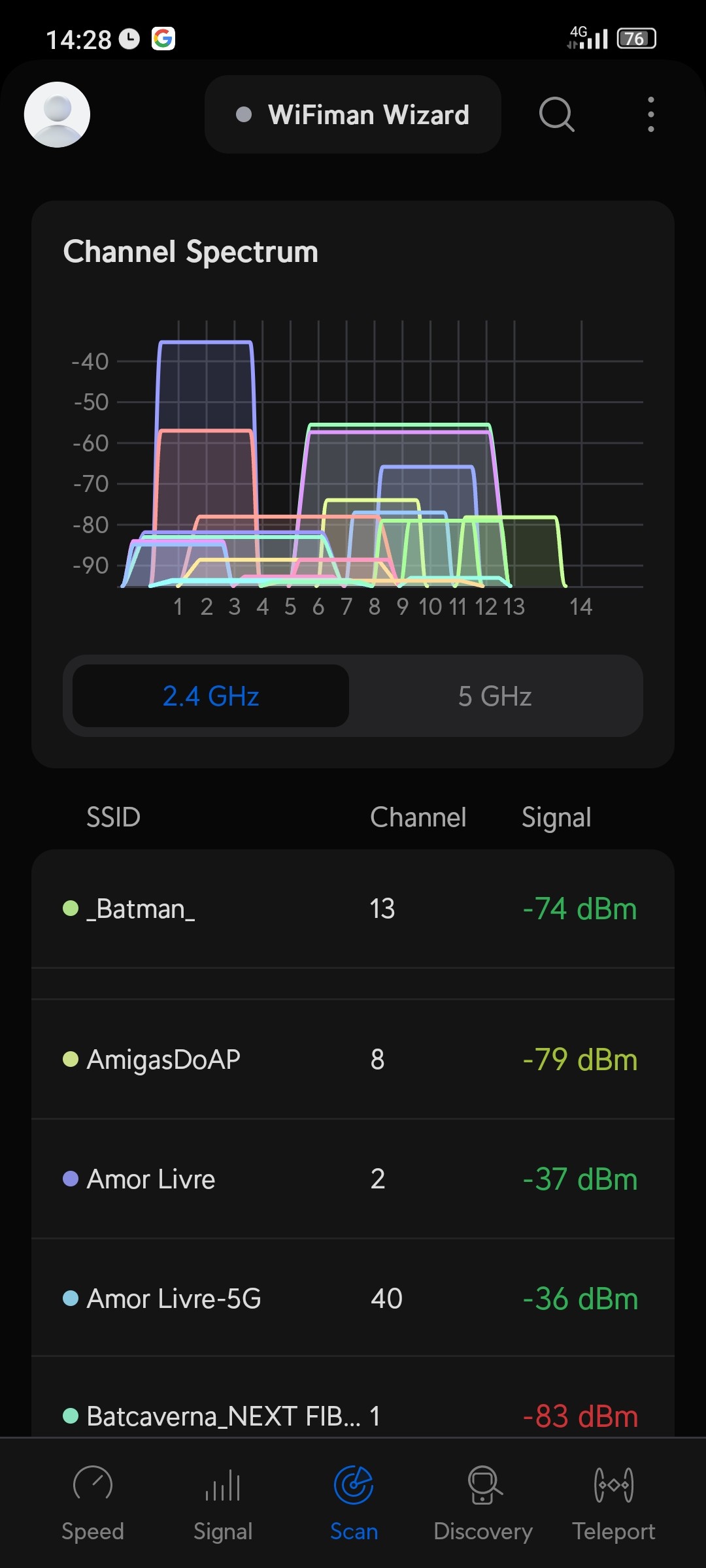
Task: Open Amor Livre-5G network details
Action: coord(353,1298)
